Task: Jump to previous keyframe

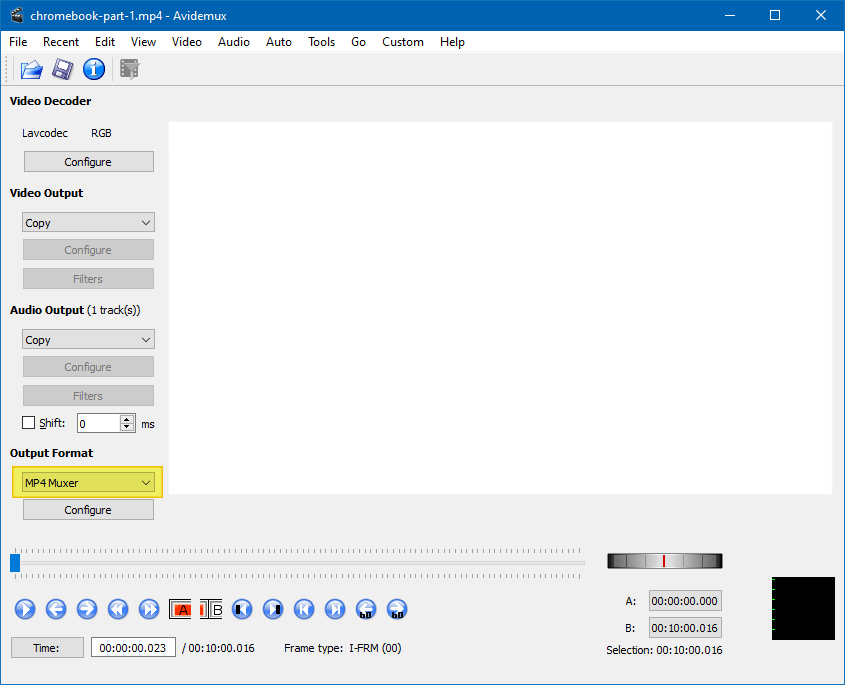Action: point(118,610)
